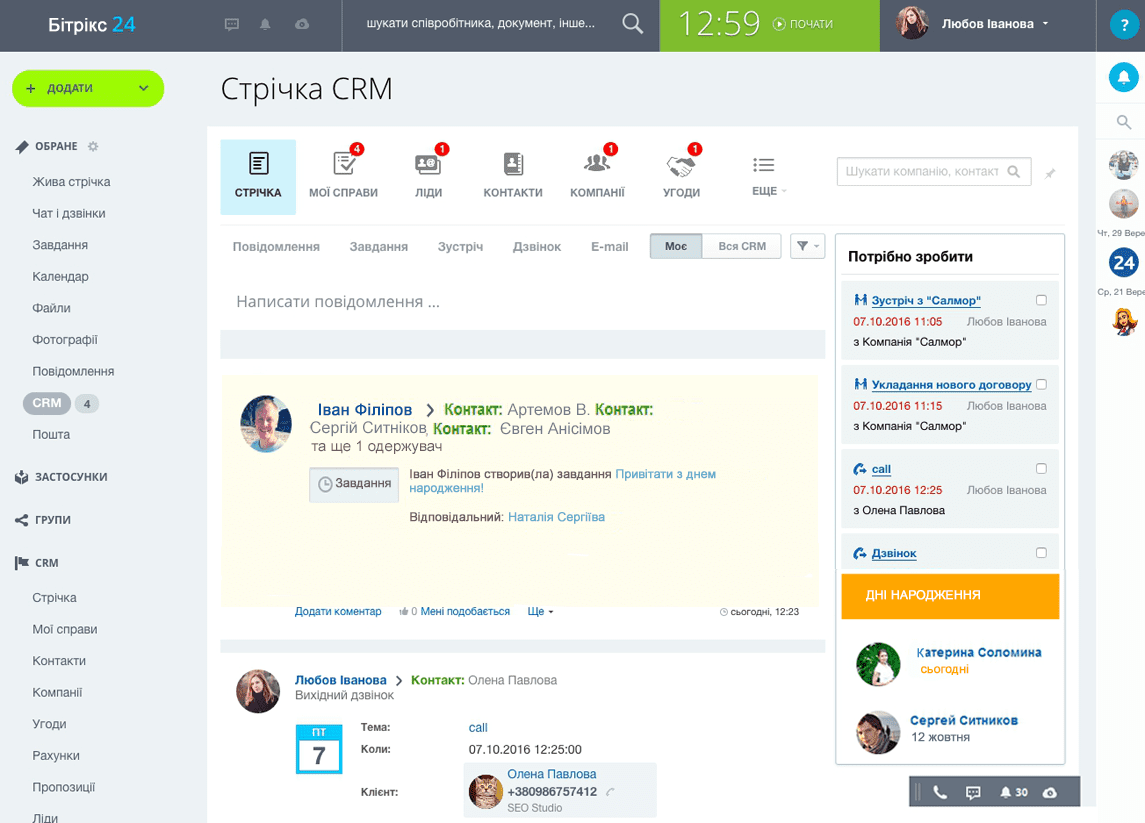The width and height of the screenshot is (1145, 823).
Task: Select the Вся CRM toggle tab
Action: tap(741, 246)
